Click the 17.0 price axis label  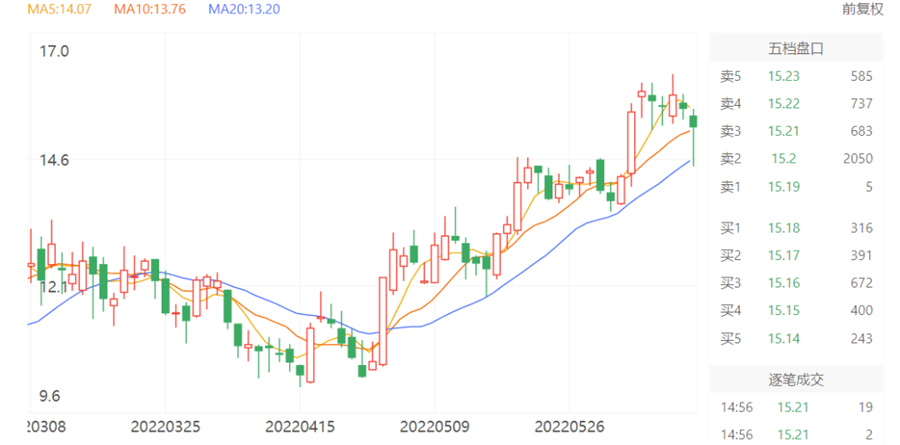coord(53,51)
